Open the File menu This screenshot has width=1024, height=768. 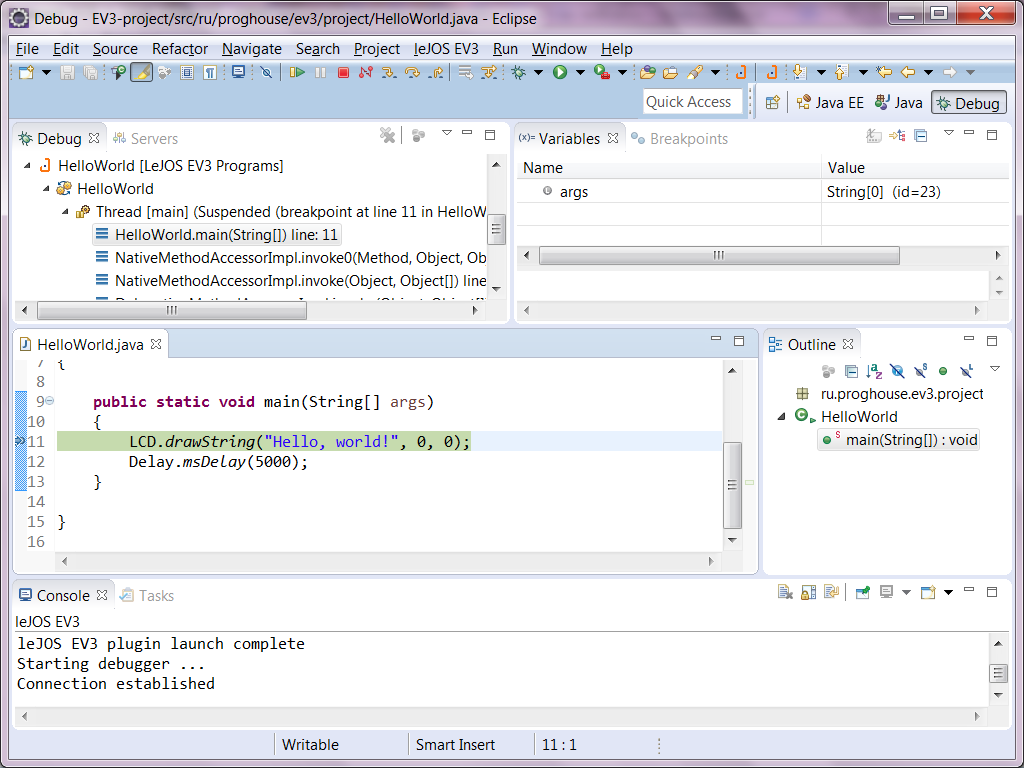point(27,49)
